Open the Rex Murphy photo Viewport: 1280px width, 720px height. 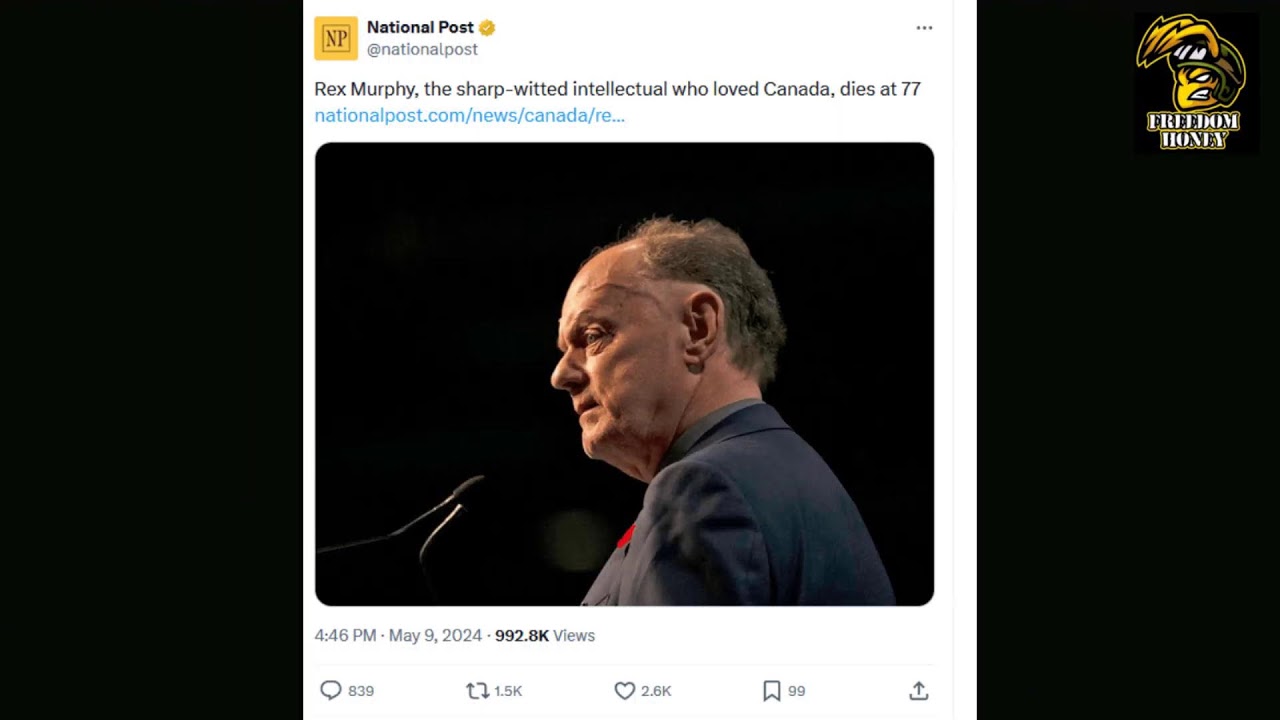tap(624, 374)
